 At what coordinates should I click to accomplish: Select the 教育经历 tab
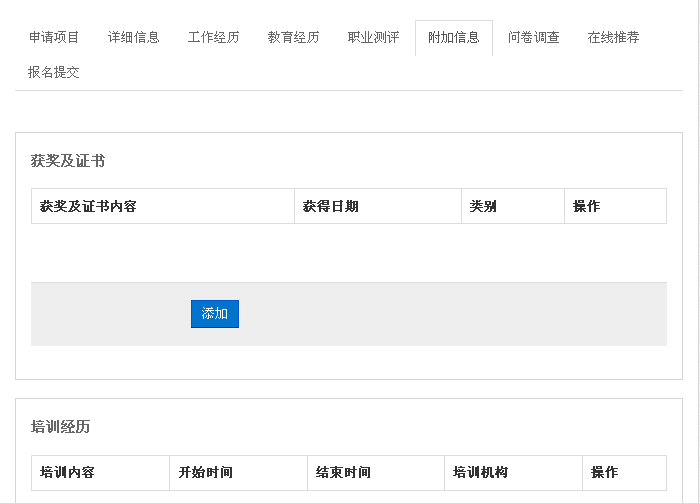[x=294, y=37]
